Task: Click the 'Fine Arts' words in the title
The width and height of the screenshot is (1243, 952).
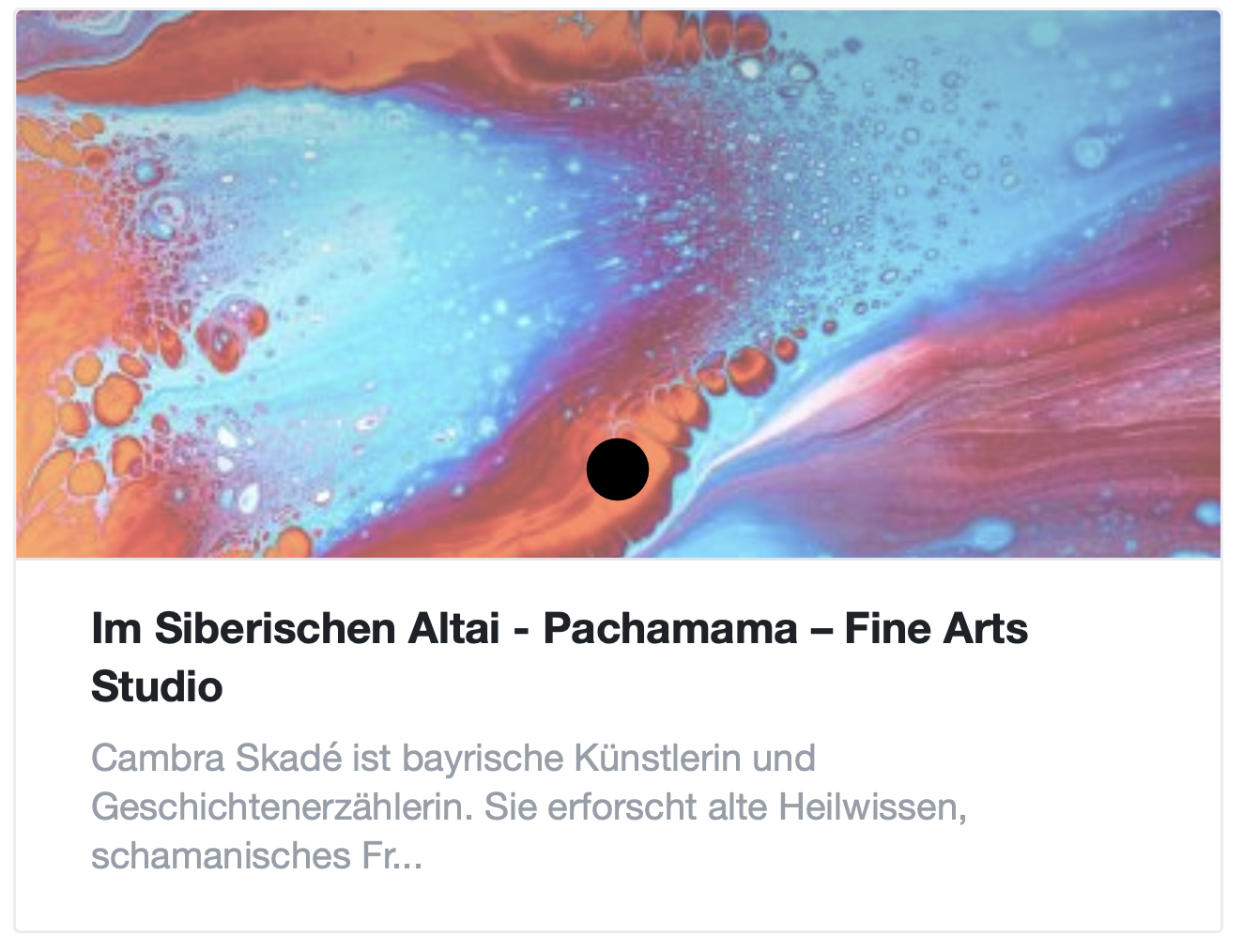Action: click(x=936, y=628)
